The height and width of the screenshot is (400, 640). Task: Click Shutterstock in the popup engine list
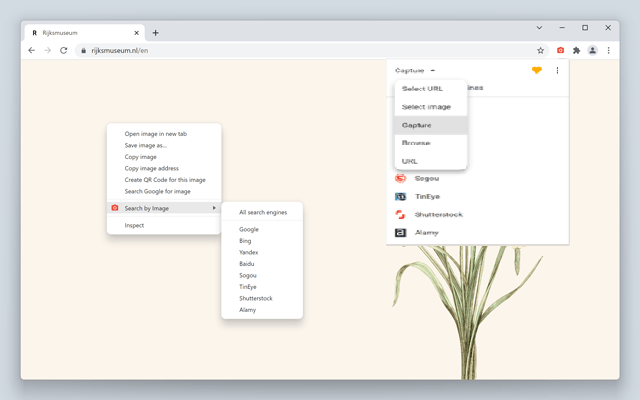tap(439, 215)
